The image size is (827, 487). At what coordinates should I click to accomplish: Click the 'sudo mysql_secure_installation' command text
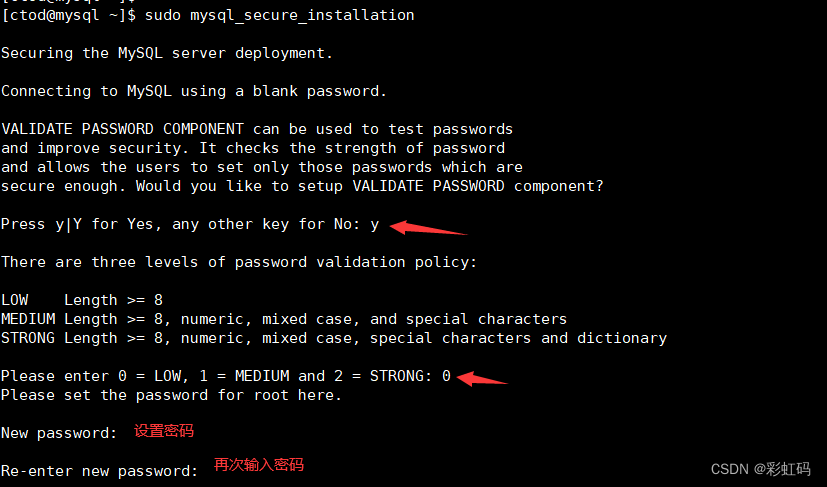coord(279,16)
